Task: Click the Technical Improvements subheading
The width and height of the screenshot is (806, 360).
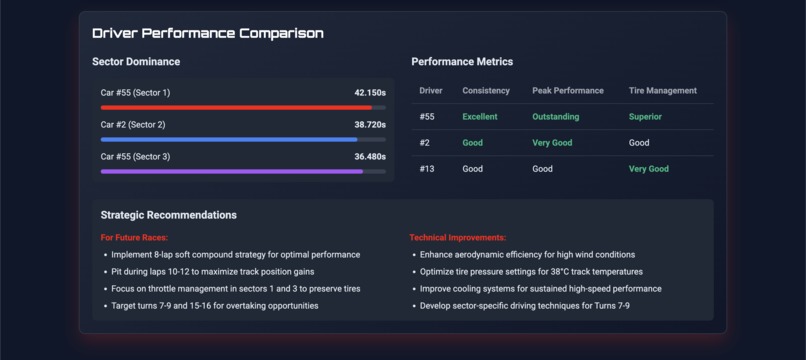Action: point(457,238)
